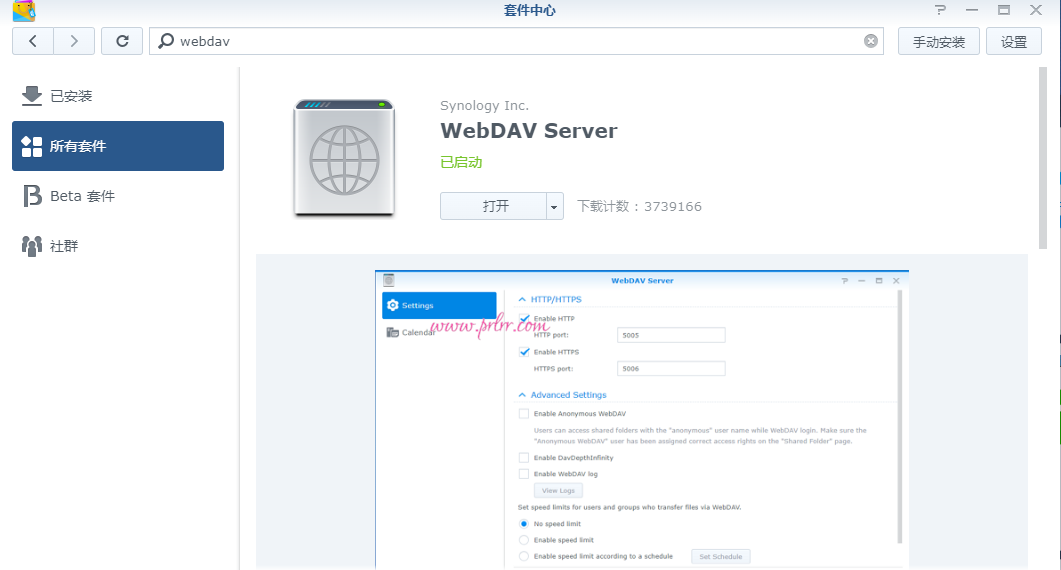Open 设置 from the top toolbar
The width and height of the screenshot is (1061, 570).
click(x=1013, y=41)
